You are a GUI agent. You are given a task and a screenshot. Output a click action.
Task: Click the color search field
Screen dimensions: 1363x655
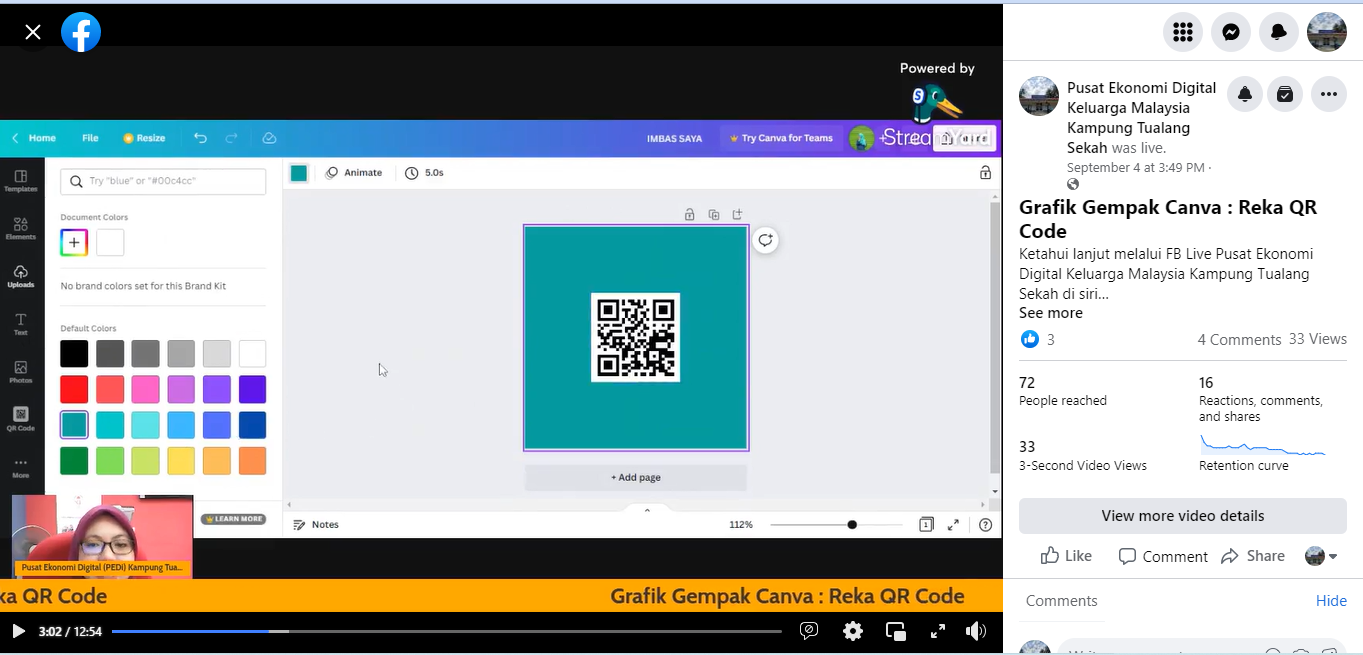click(163, 181)
